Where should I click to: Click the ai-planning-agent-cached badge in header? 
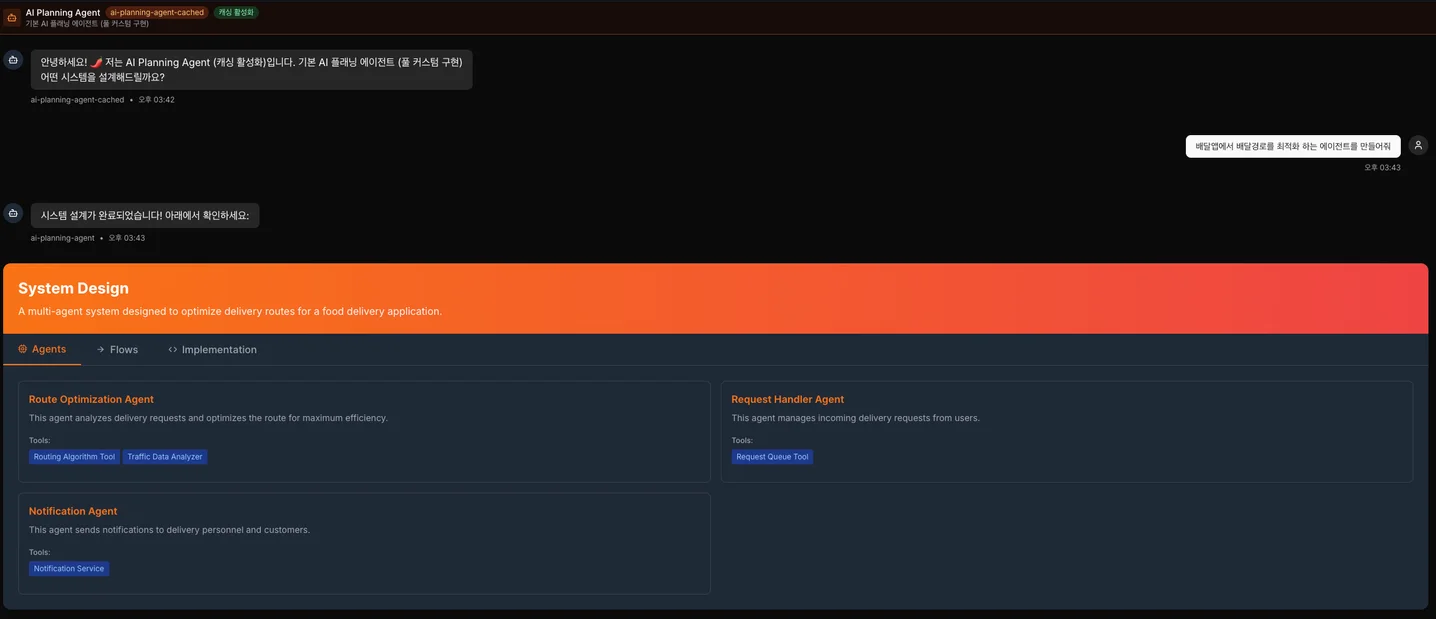(x=157, y=13)
